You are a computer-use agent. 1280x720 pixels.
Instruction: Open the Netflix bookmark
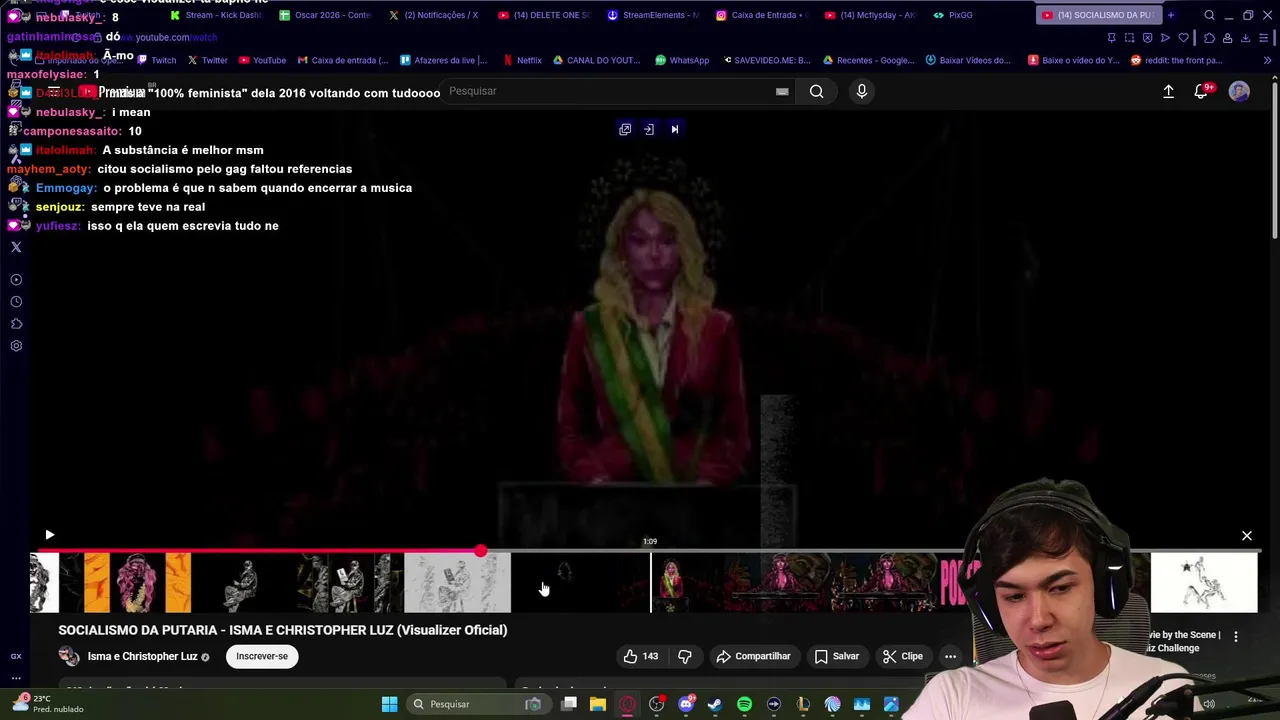coord(523,60)
